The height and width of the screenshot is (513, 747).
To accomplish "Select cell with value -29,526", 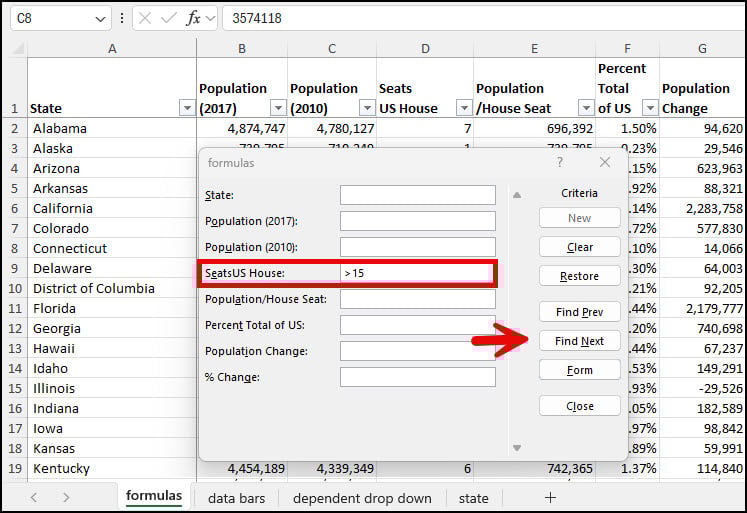I will [x=702, y=389].
